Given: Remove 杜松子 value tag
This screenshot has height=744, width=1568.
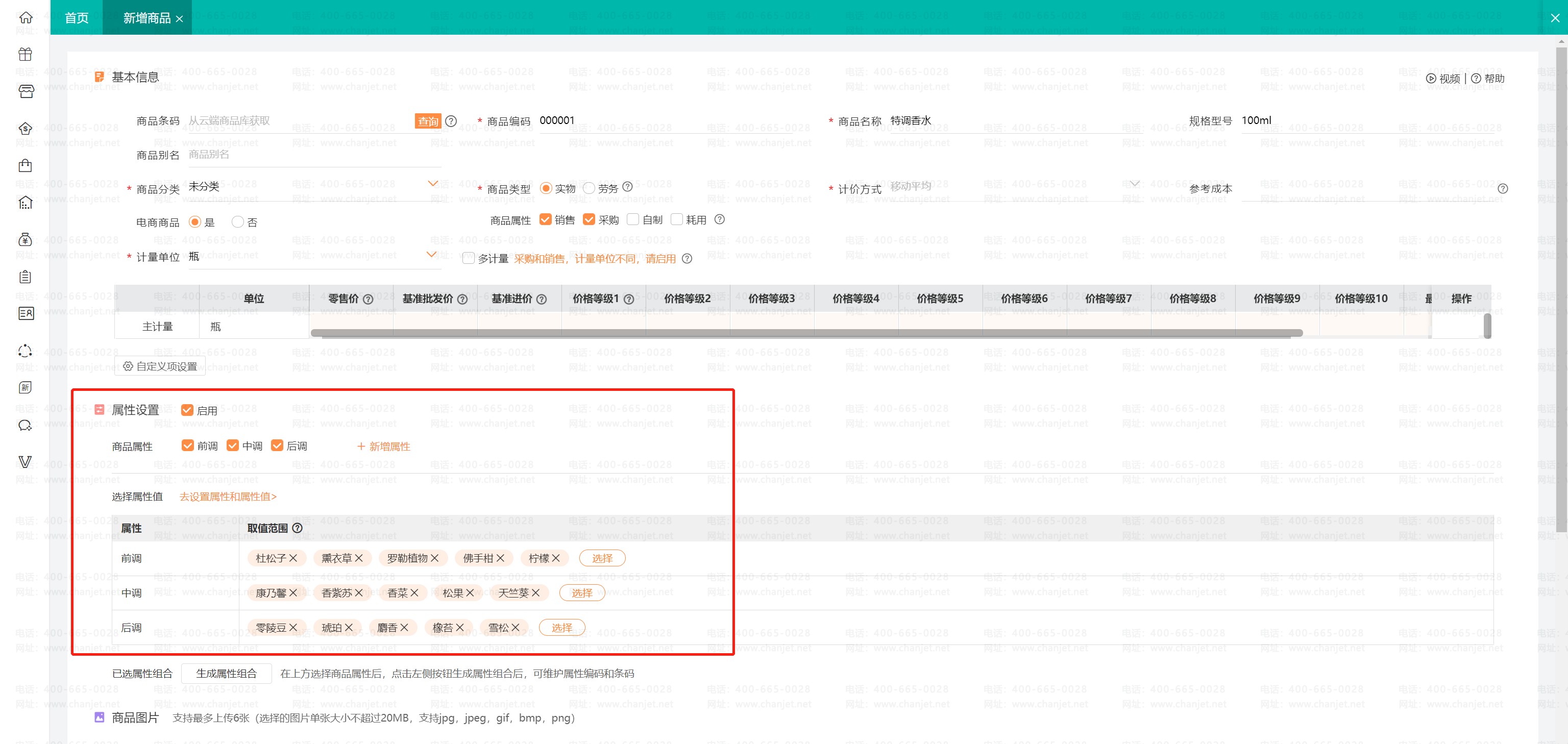Looking at the screenshot, I should click(293, 558).
